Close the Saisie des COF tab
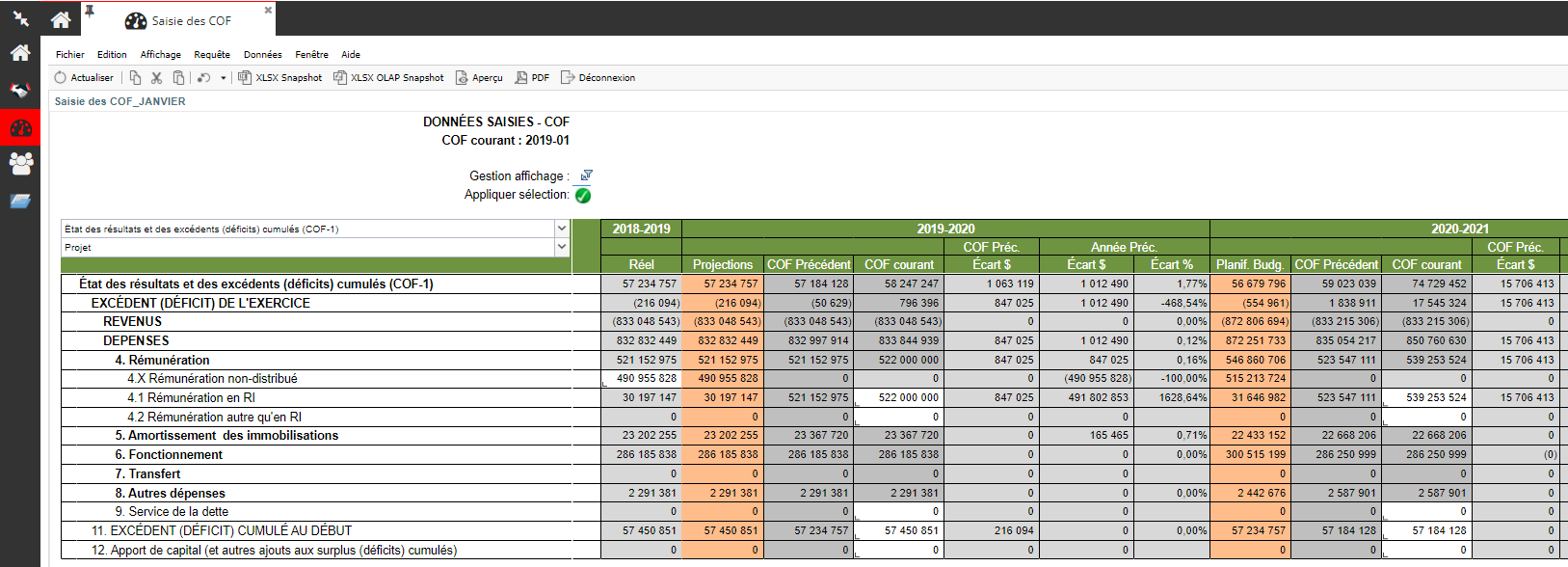Image resolution: width=1568 pixels, height=567 pixels. tap(268, 10)
